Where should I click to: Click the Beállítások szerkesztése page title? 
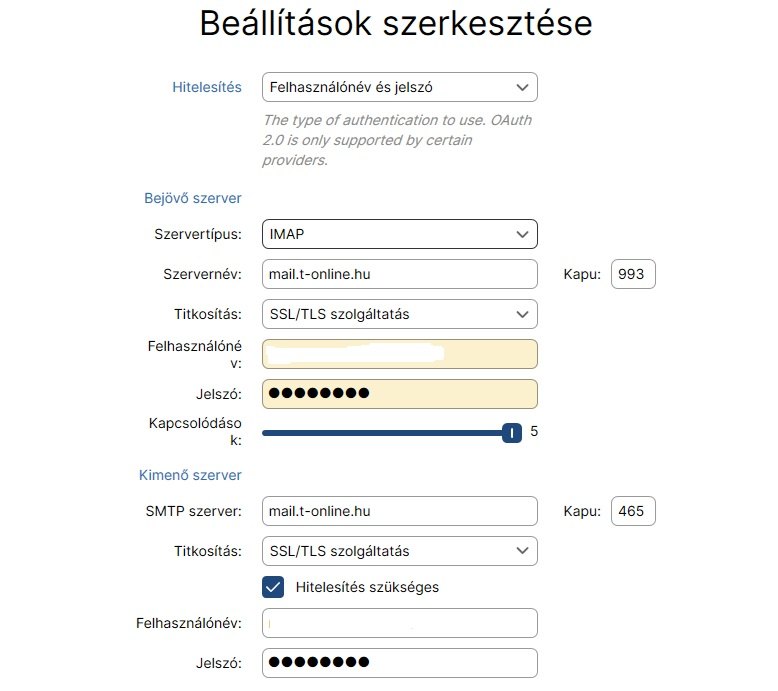(x=396, y=23)
